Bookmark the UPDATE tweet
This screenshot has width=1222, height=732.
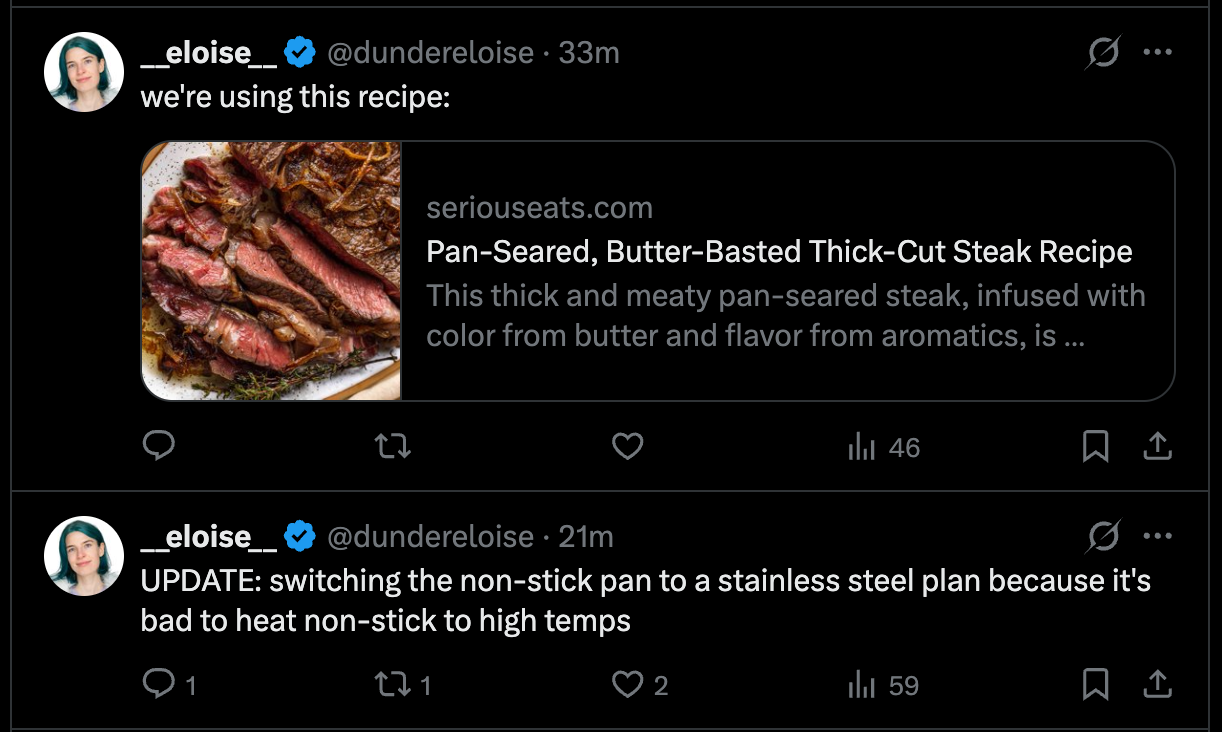[1096, 684]
